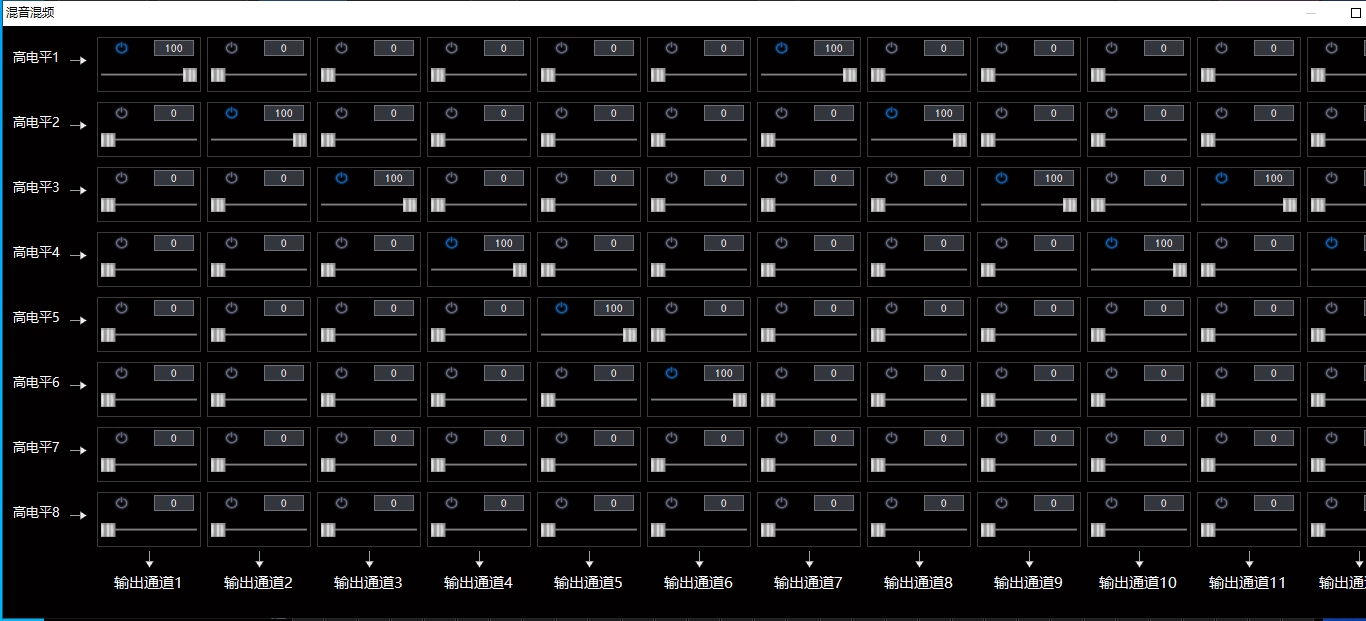Click power icon at 高电平4, 输出通道10
Image resolution: width=1366 pixels, height=621 pixels.
point(1111,243)
